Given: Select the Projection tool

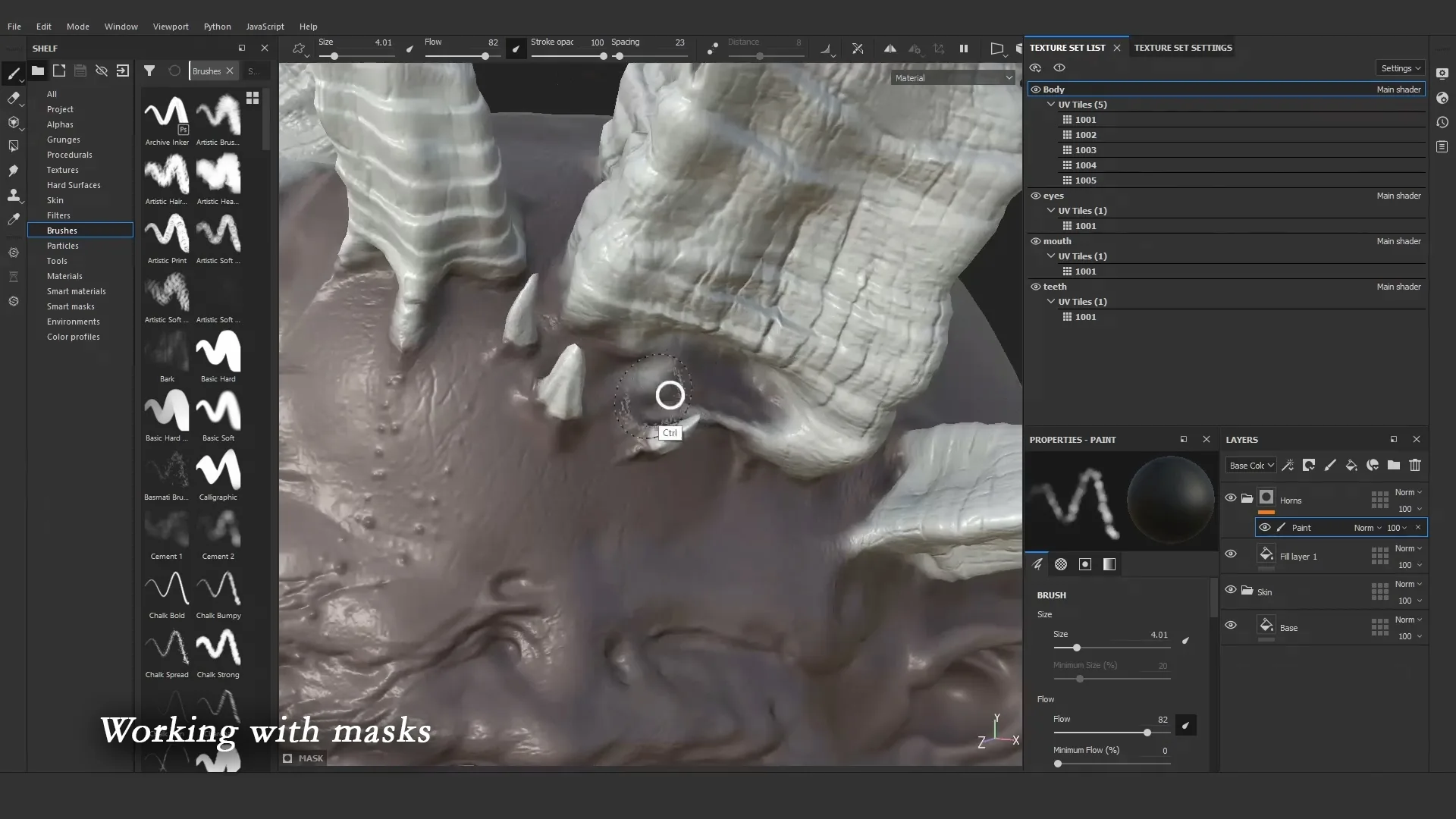Looking at the screenshot, I should click(14, 122).
